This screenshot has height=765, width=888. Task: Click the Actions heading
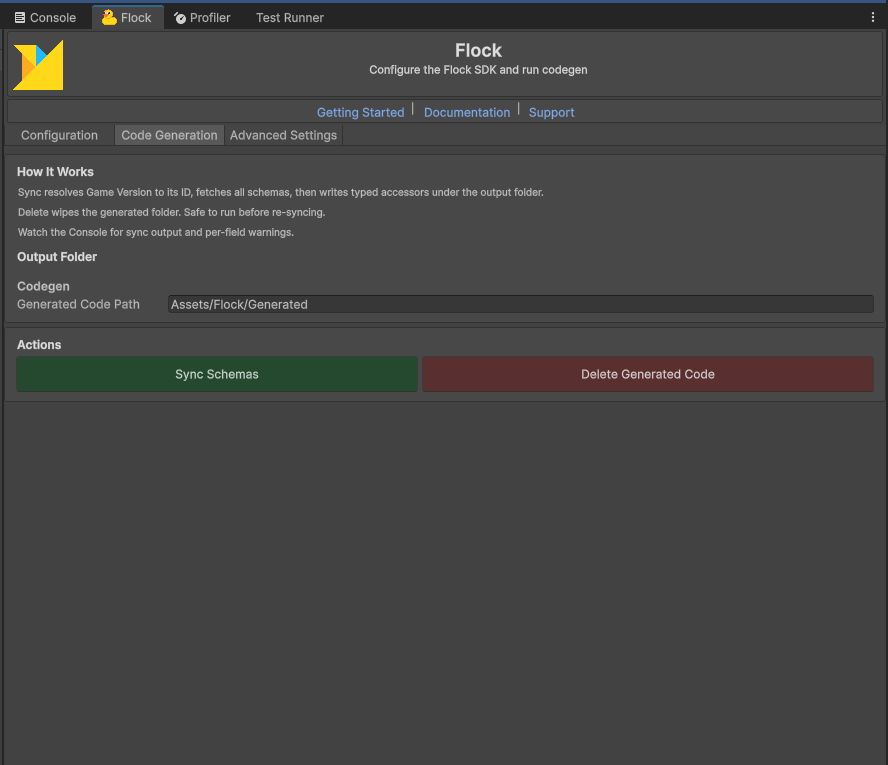(x=39, y=344)
